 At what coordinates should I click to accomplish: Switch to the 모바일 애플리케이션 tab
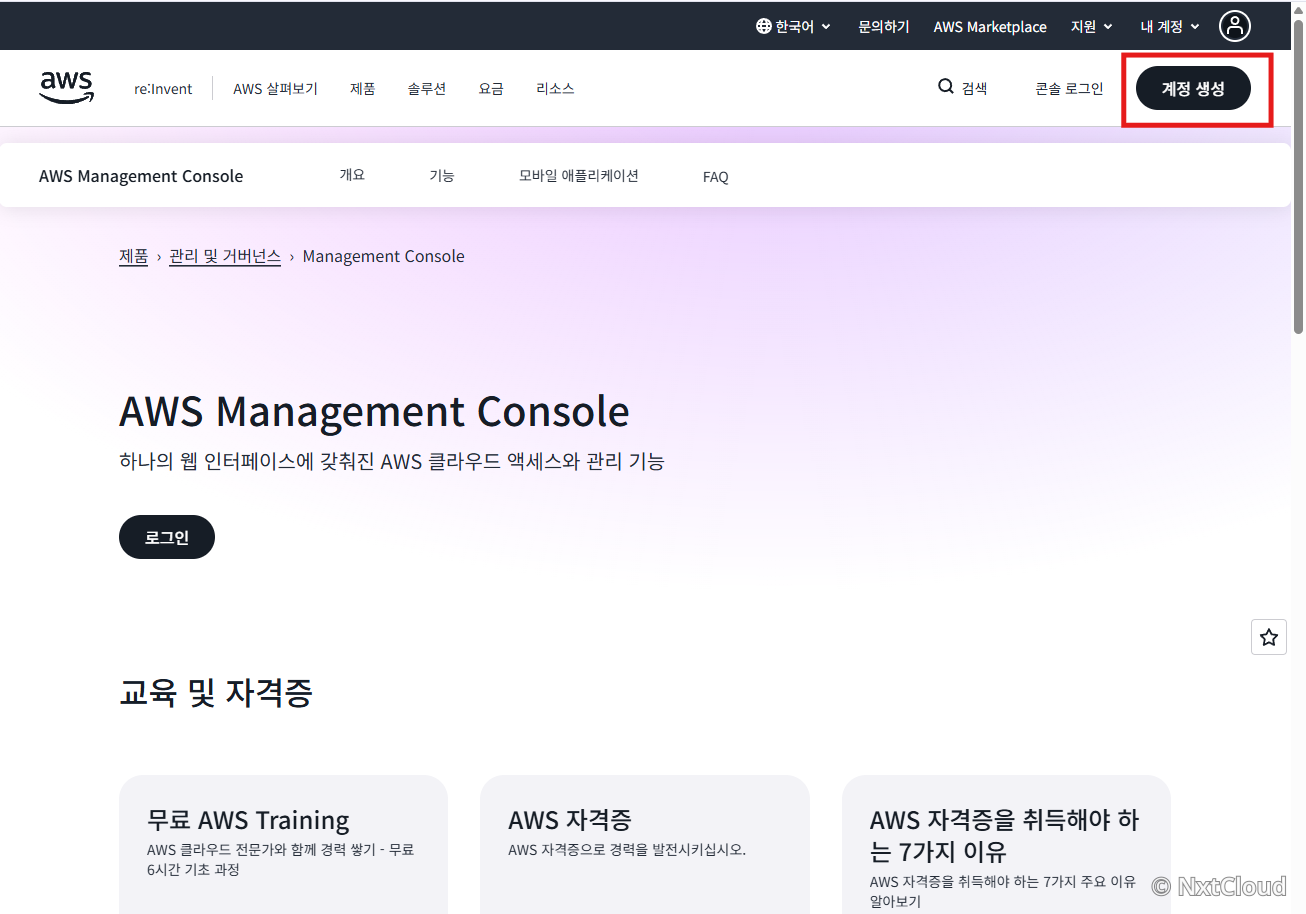579,176
